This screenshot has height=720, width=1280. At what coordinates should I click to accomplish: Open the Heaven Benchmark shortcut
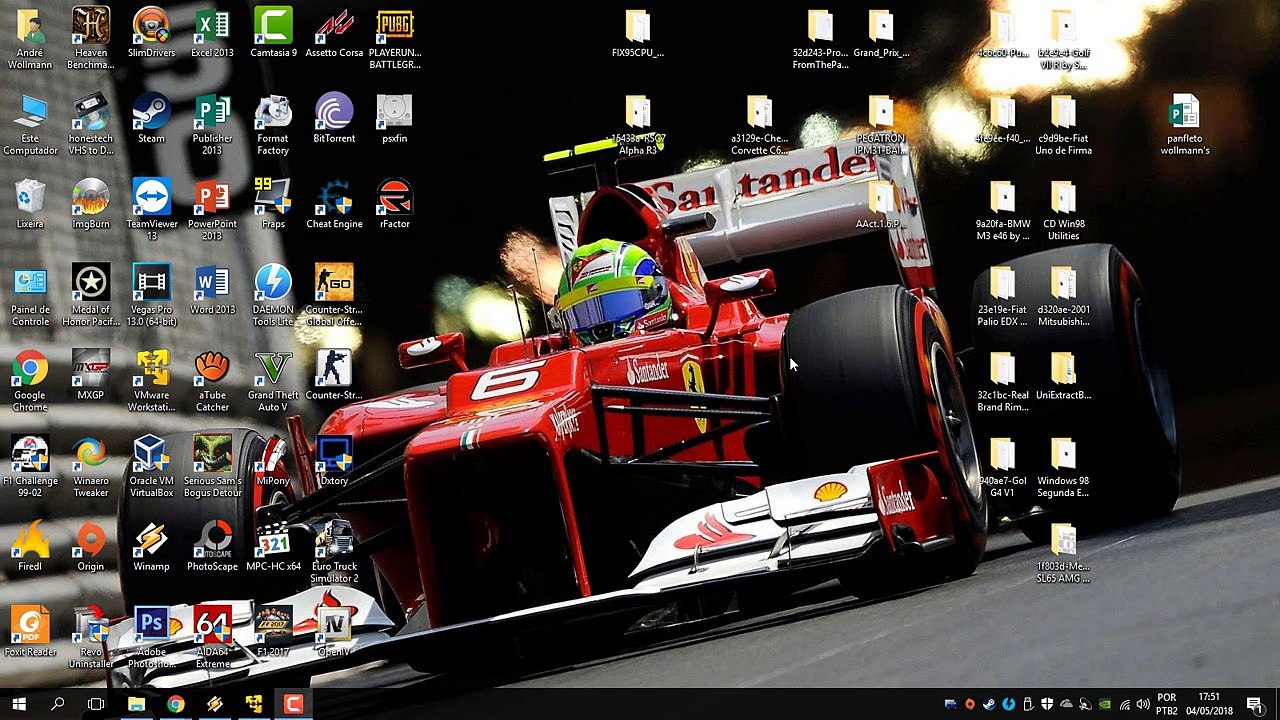[x=91, y=38]
